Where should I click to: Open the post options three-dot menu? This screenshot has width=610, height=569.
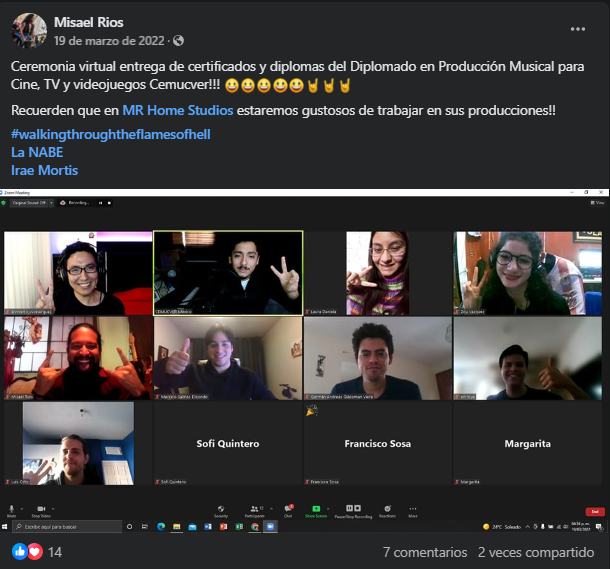coord(578,29)
